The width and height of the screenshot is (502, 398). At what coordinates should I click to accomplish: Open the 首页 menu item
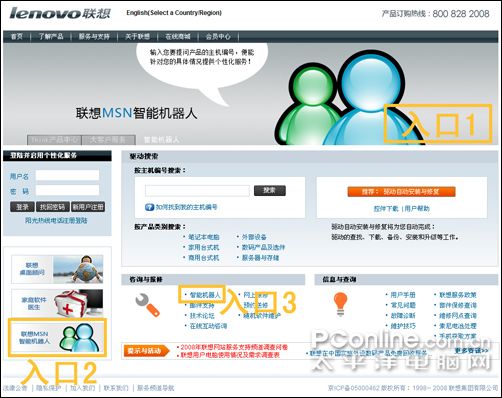(x=17, y=36)
